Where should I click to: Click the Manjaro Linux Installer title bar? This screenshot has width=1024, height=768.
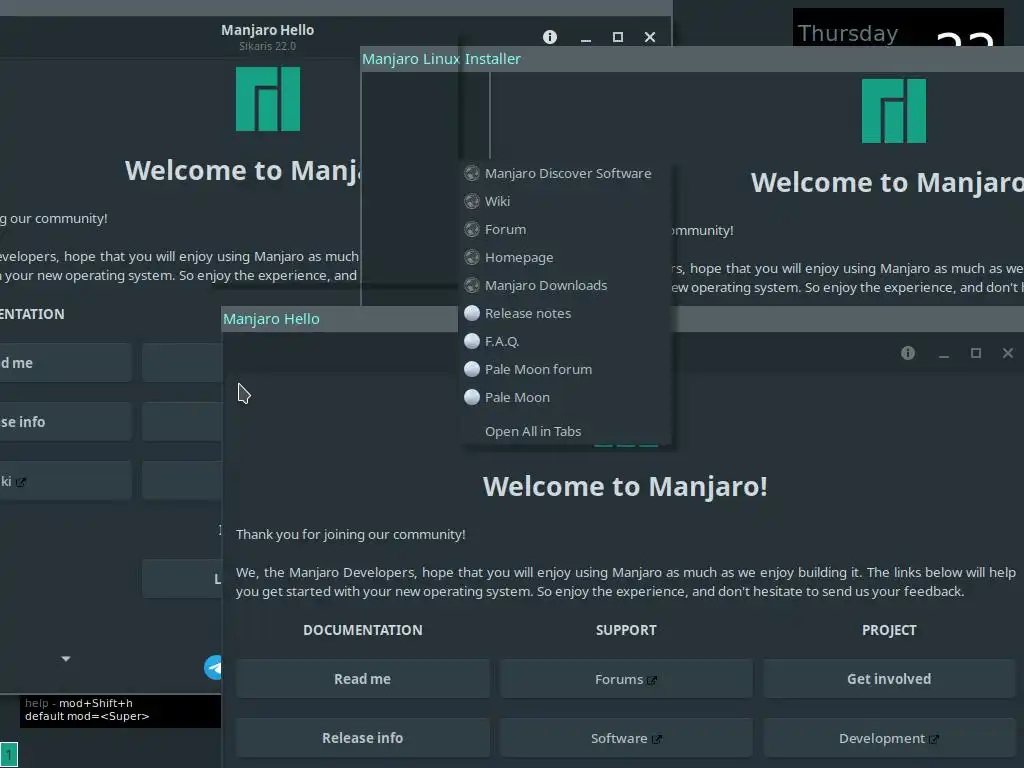pos(692,59)
